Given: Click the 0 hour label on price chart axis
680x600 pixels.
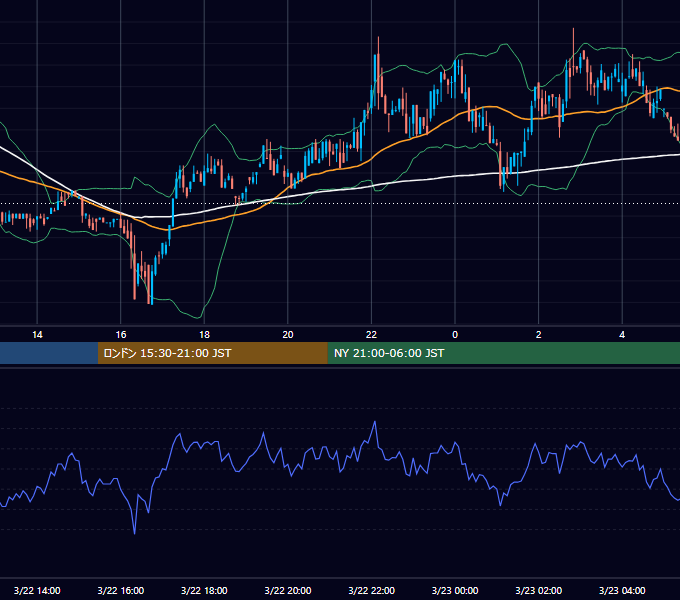Looking at the screenshot, I should click(x=455, y=335).
